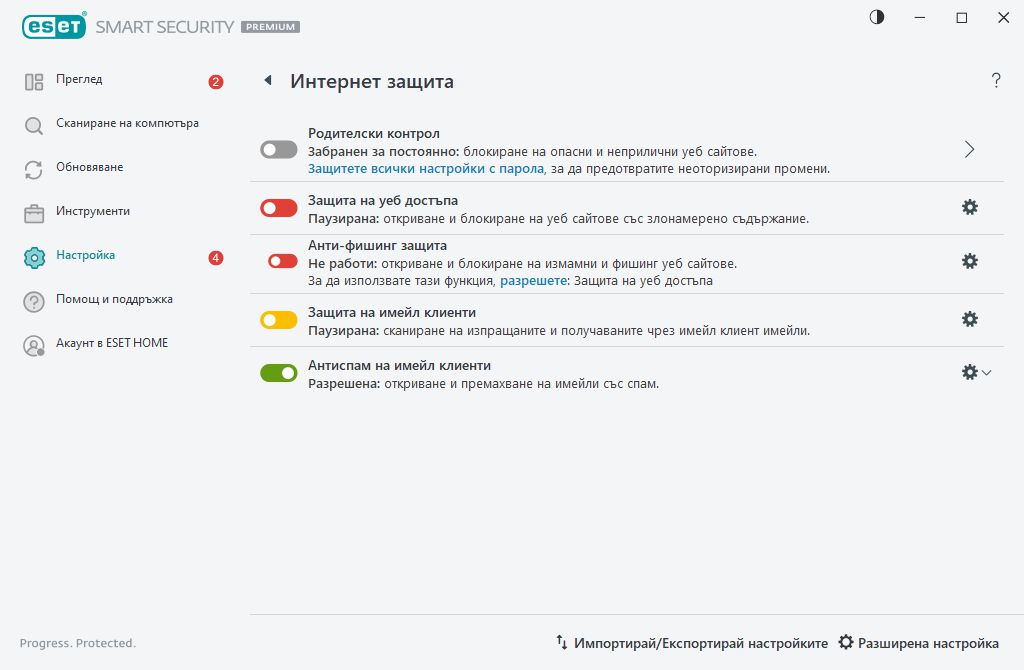
Task: Click the back arrow beside Интернет защита
Action: 267,81
